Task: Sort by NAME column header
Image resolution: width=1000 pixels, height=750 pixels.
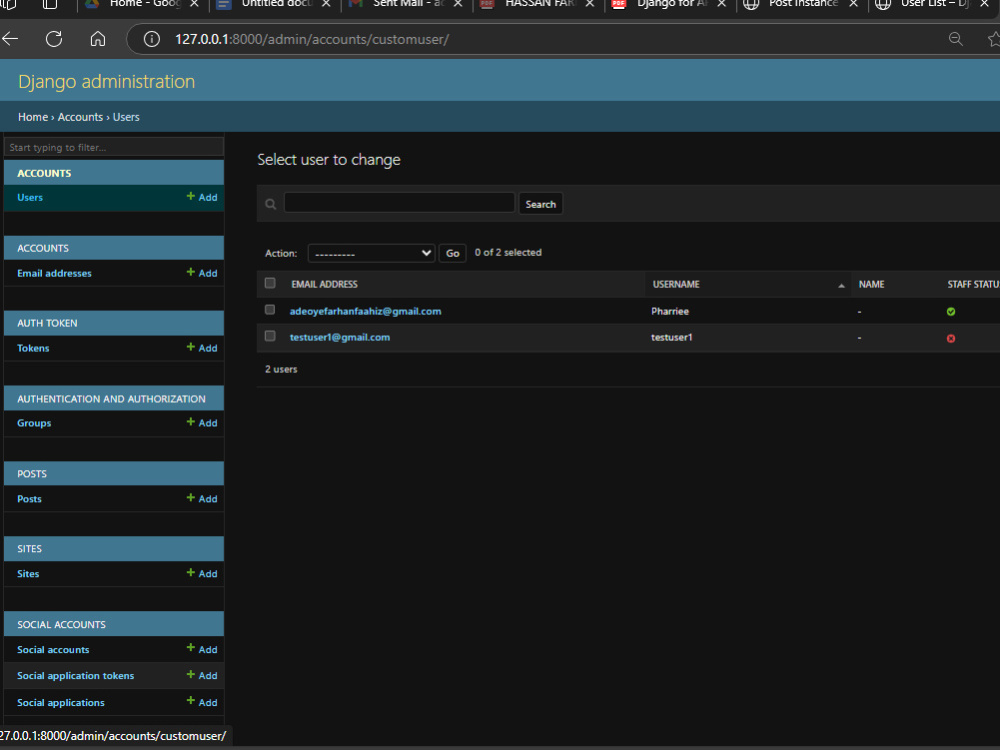Action: (x=871, y=284)
